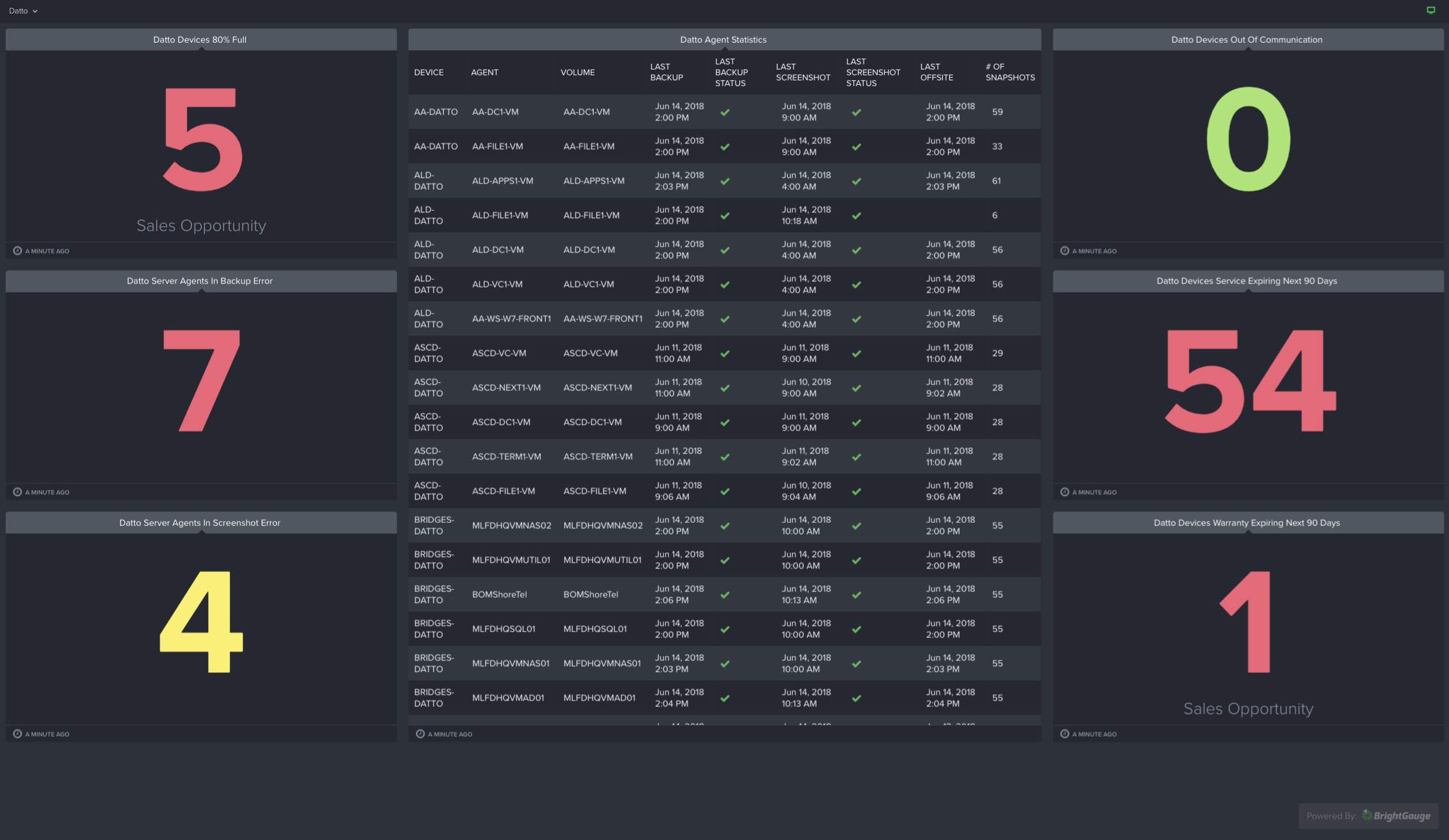Click the yellow number 4 gauge value
Screen dimensions: 1449x840
pos(201,622)
